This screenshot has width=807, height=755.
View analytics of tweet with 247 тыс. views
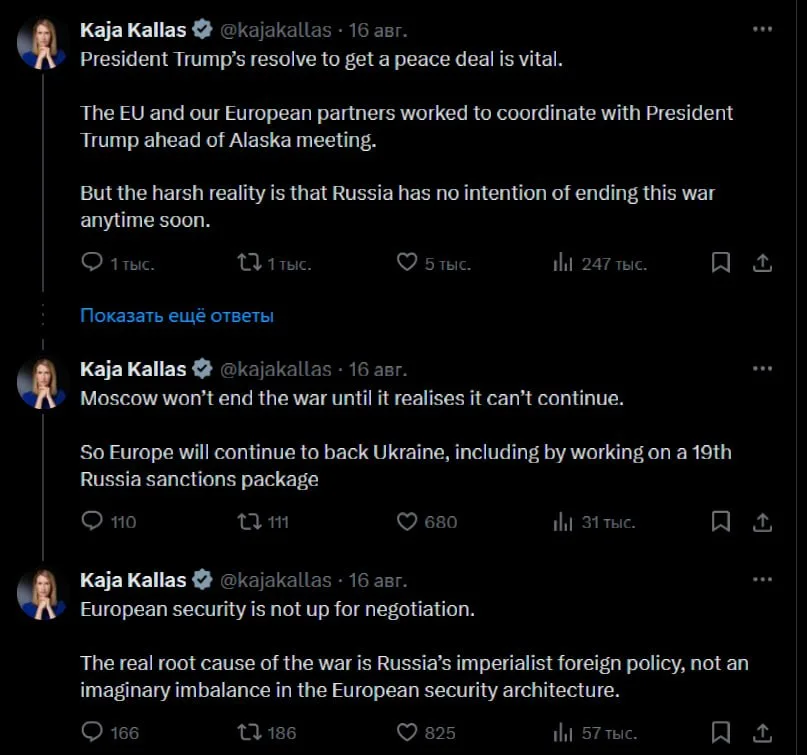tap(563, 263)
